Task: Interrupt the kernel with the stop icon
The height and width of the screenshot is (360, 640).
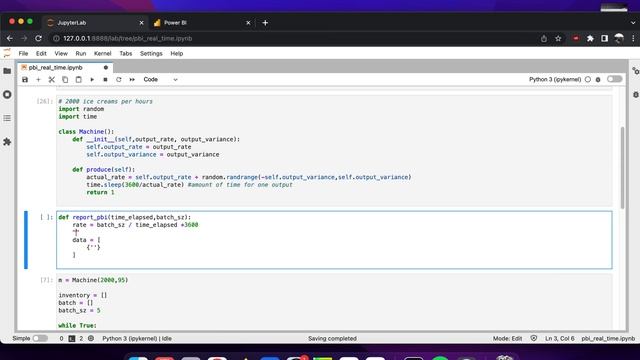Action: tap(105, 80)
